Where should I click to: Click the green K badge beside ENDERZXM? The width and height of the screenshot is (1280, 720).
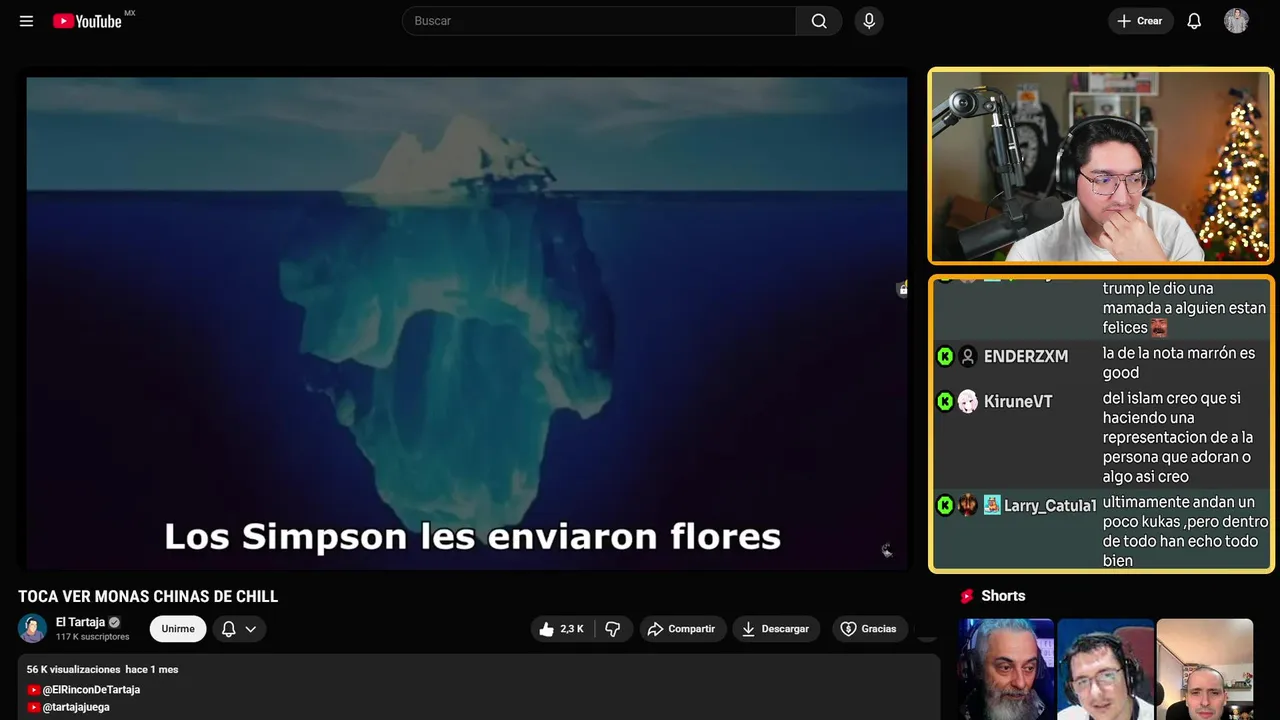(x=944, y=356)
